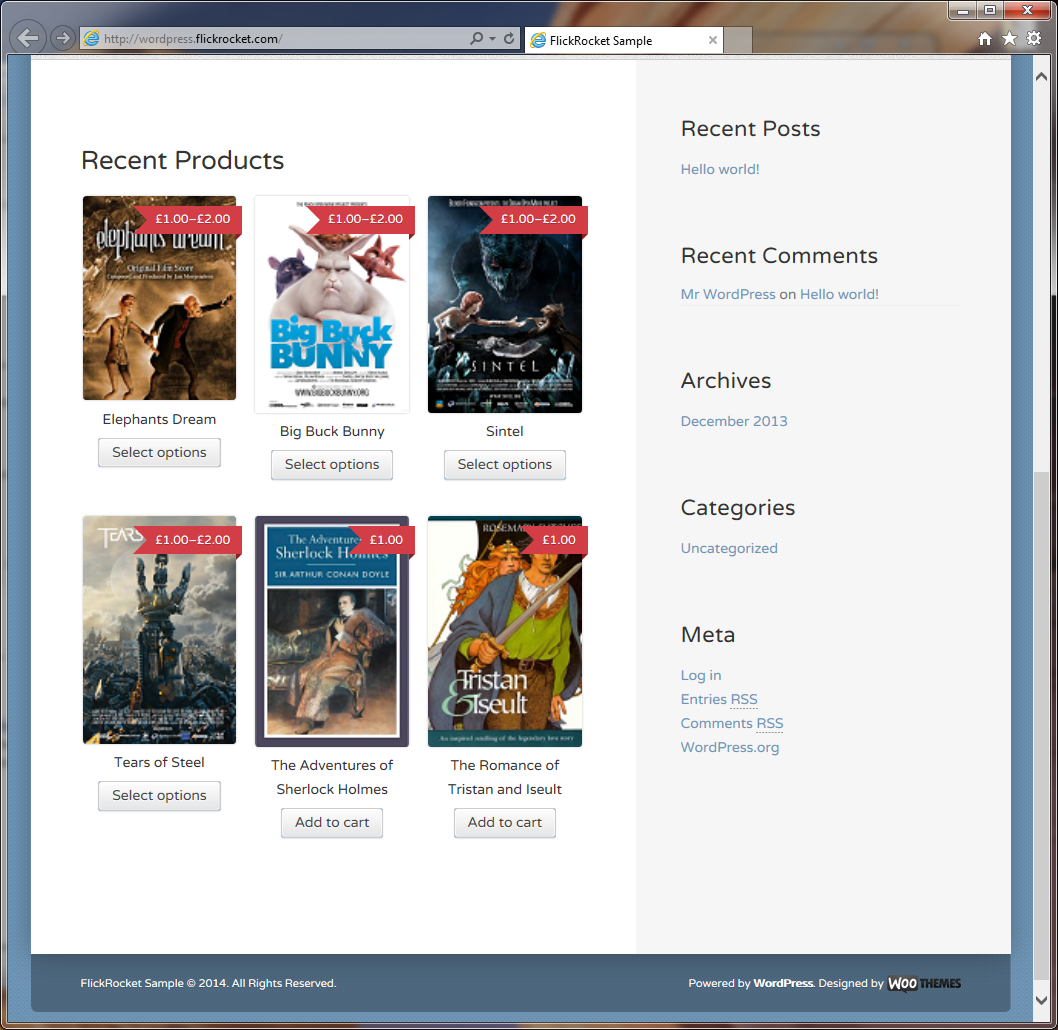Refresh the page with reload icon
This screenshot has width=1058, height=1030.
[509, 38]
